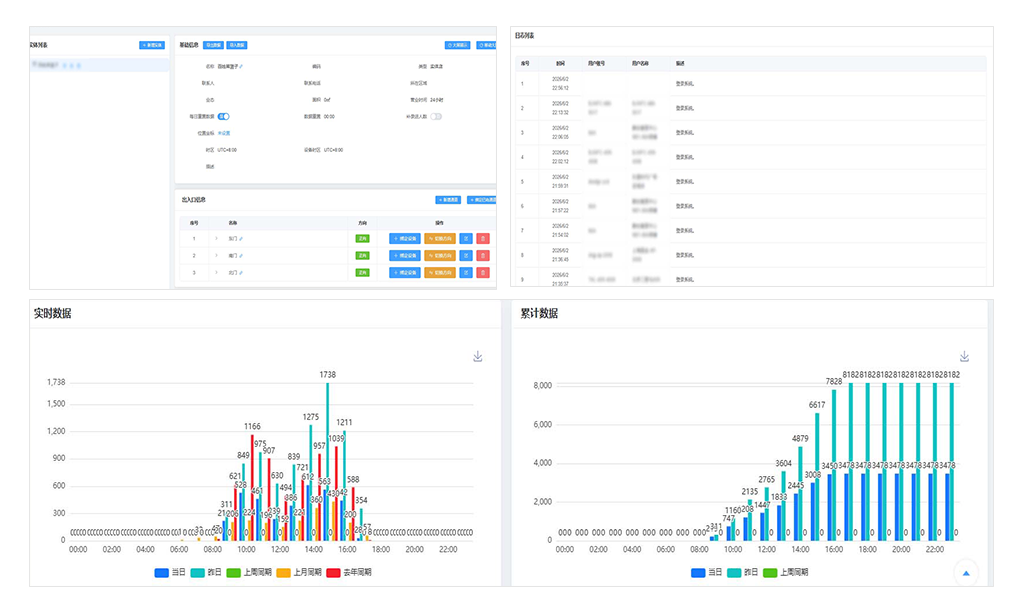
Task: Edit the second entrance row with blue icon
Action: (466, 256)
